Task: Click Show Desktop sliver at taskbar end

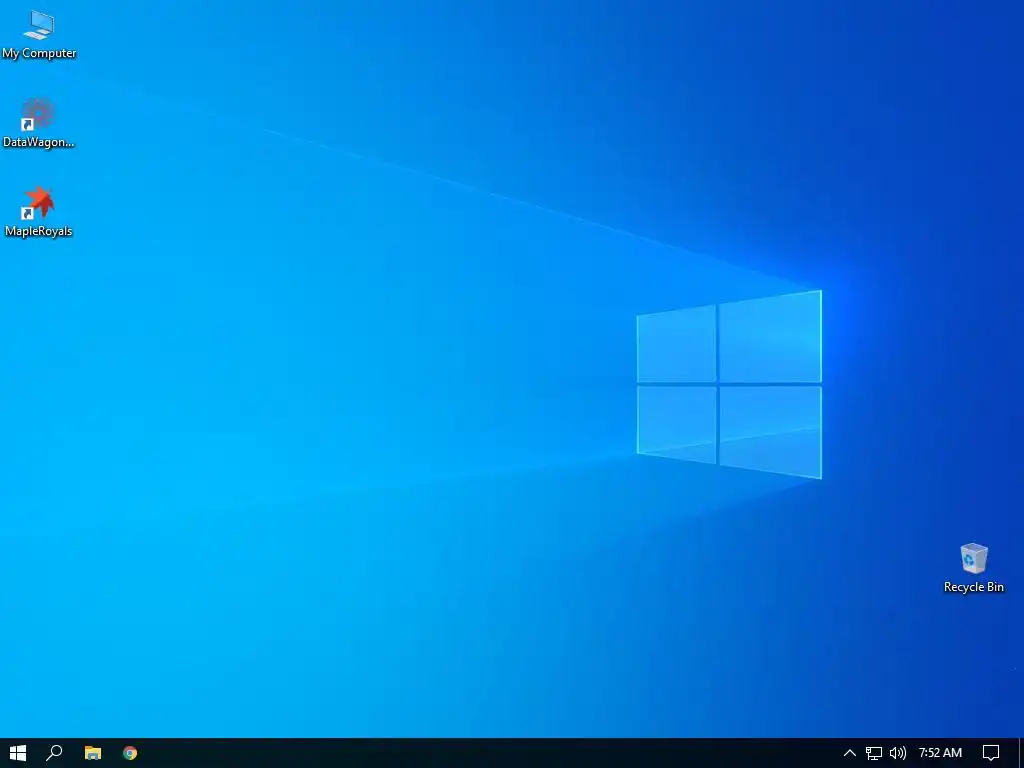Action: pos(1021,753)
